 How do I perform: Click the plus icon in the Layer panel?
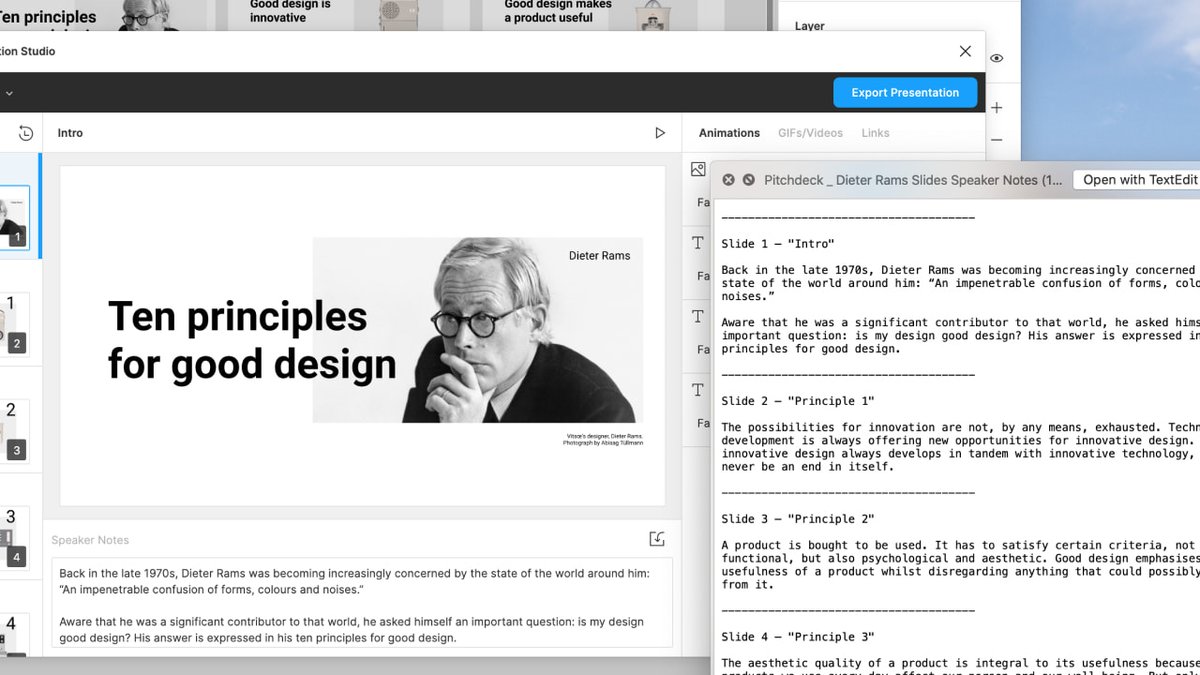point(996,107)
